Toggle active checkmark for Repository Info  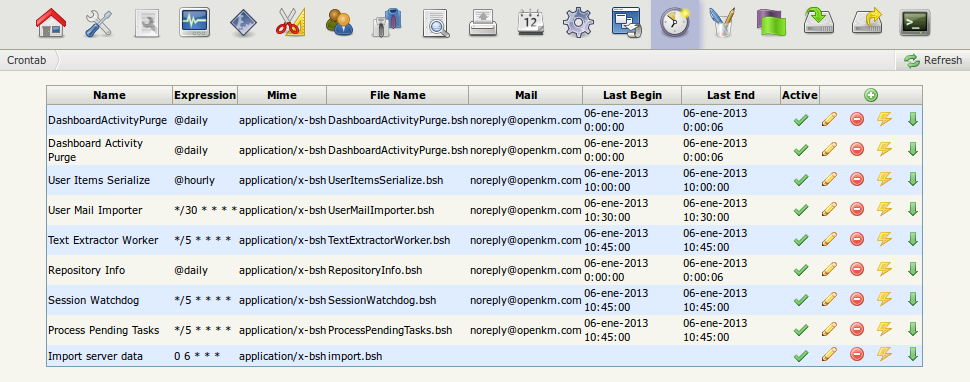click(800, 270)
